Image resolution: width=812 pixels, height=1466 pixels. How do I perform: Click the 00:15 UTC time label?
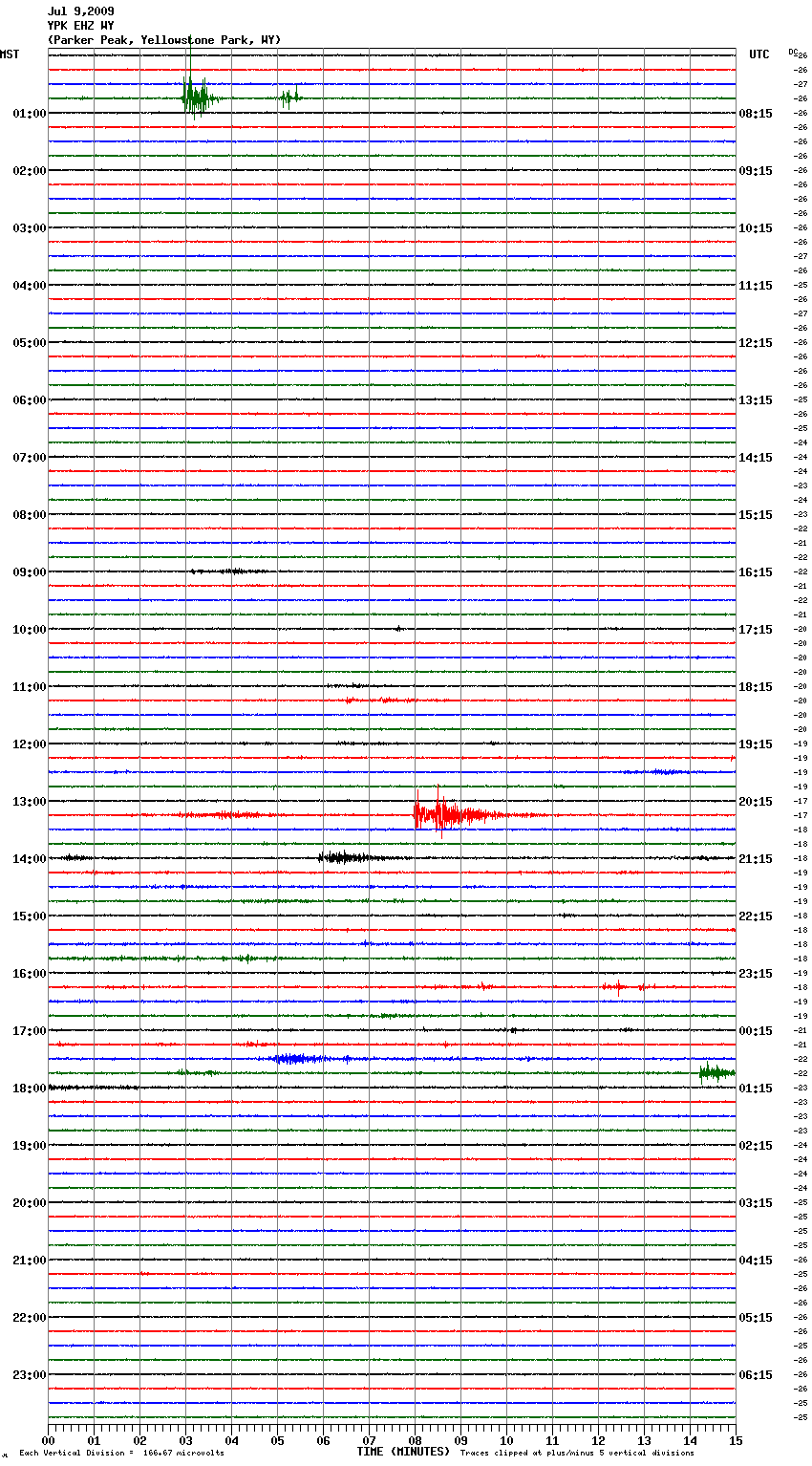click(756, 1031)
